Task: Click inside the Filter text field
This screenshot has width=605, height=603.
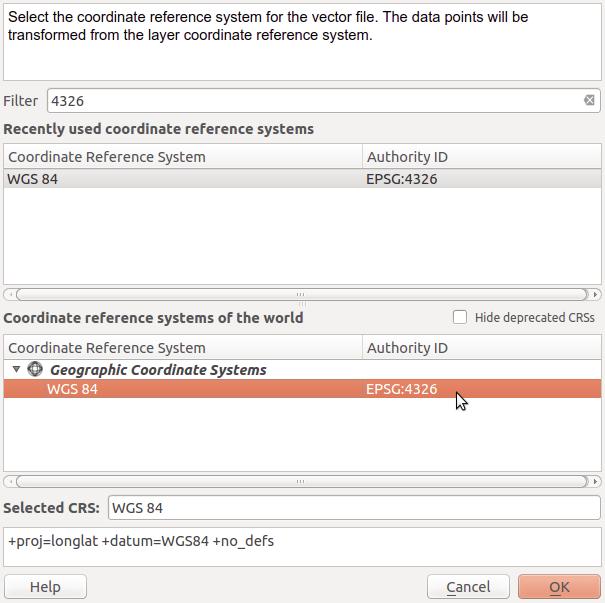Action: point(323,101)
